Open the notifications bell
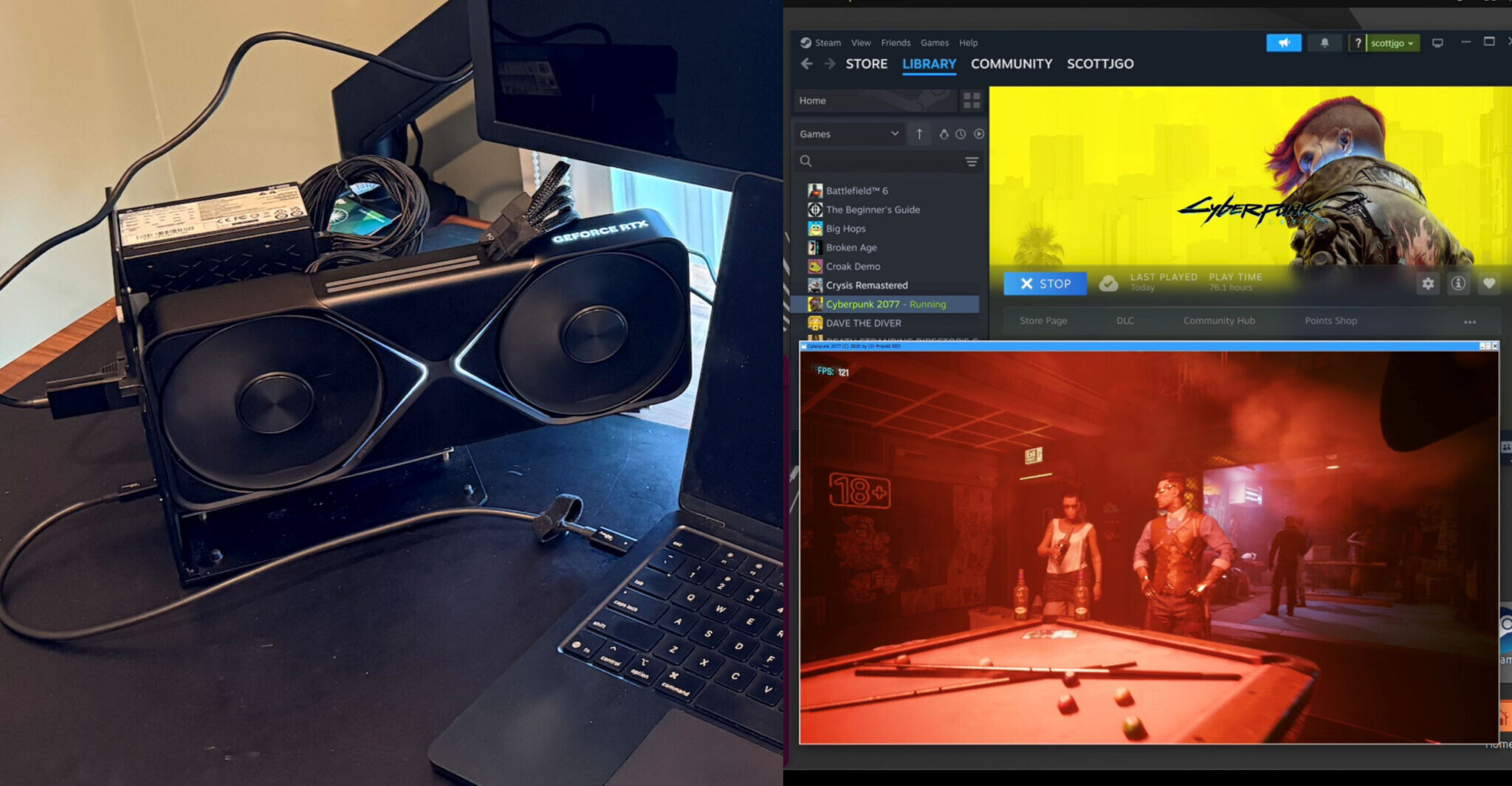 (1324, 43)
